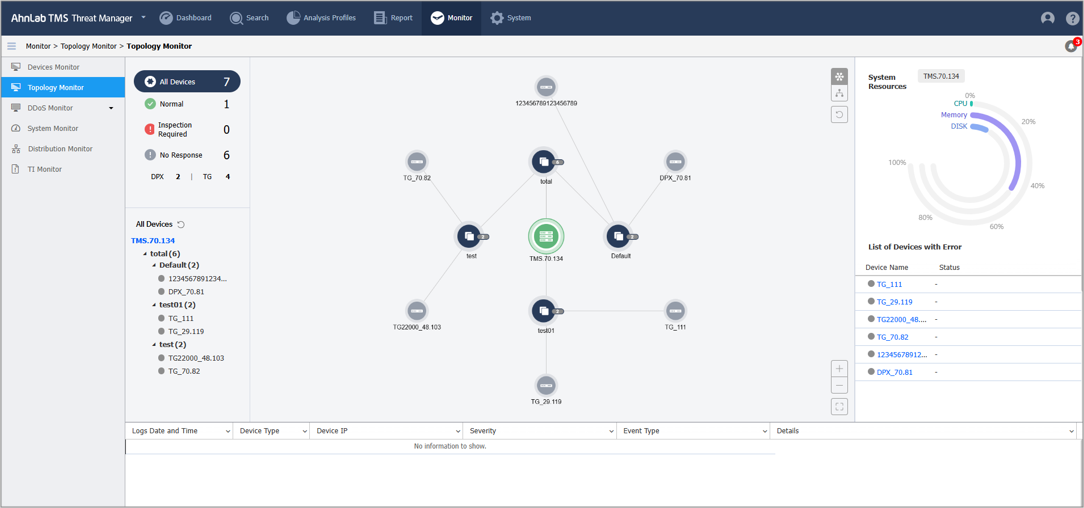Screen dimensions: 1084x508
Task: Open the Dashboard menu
Action: pyautogui.click(x=185, y=18)
